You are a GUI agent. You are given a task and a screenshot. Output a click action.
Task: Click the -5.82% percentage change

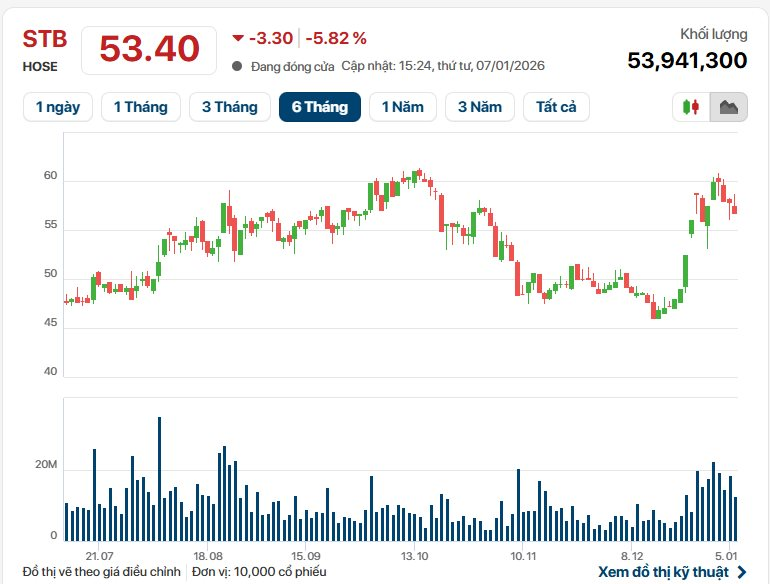point(336,38)
